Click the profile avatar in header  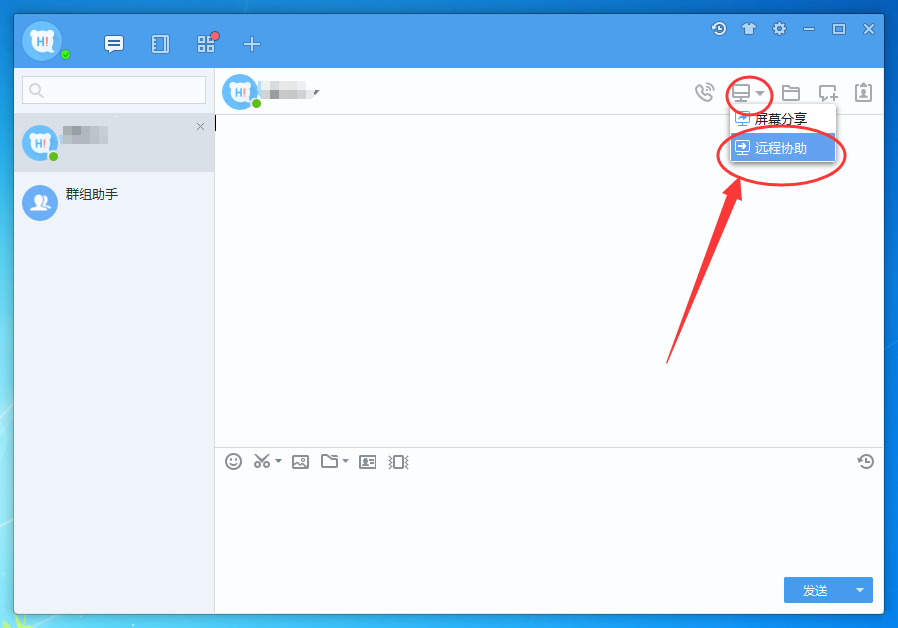(42, 41)
